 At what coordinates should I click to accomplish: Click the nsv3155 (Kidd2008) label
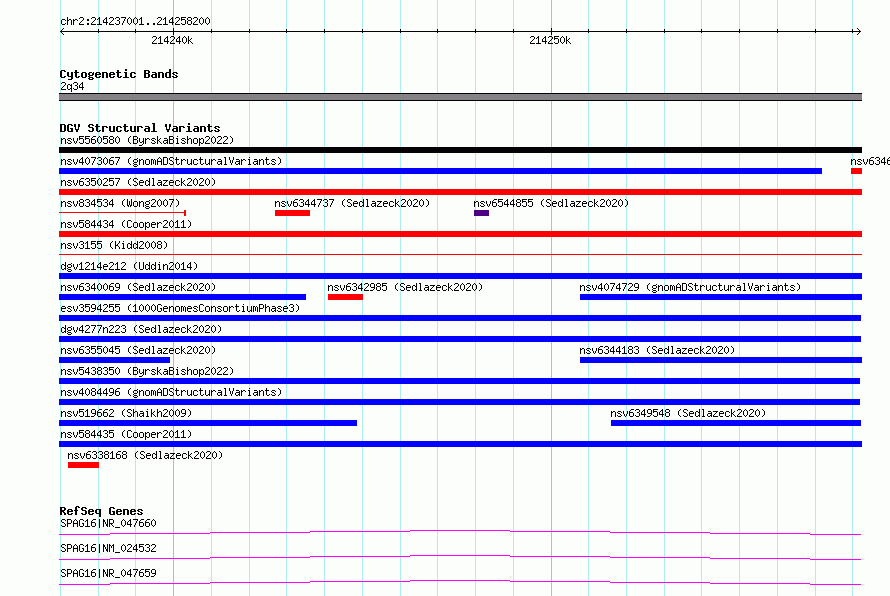[x=114, y=245]
